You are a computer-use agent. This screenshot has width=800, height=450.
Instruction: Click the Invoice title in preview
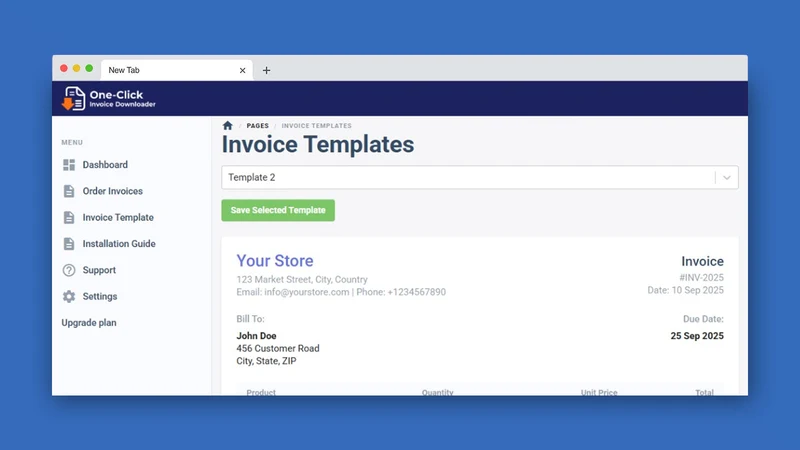coord(702,261)
